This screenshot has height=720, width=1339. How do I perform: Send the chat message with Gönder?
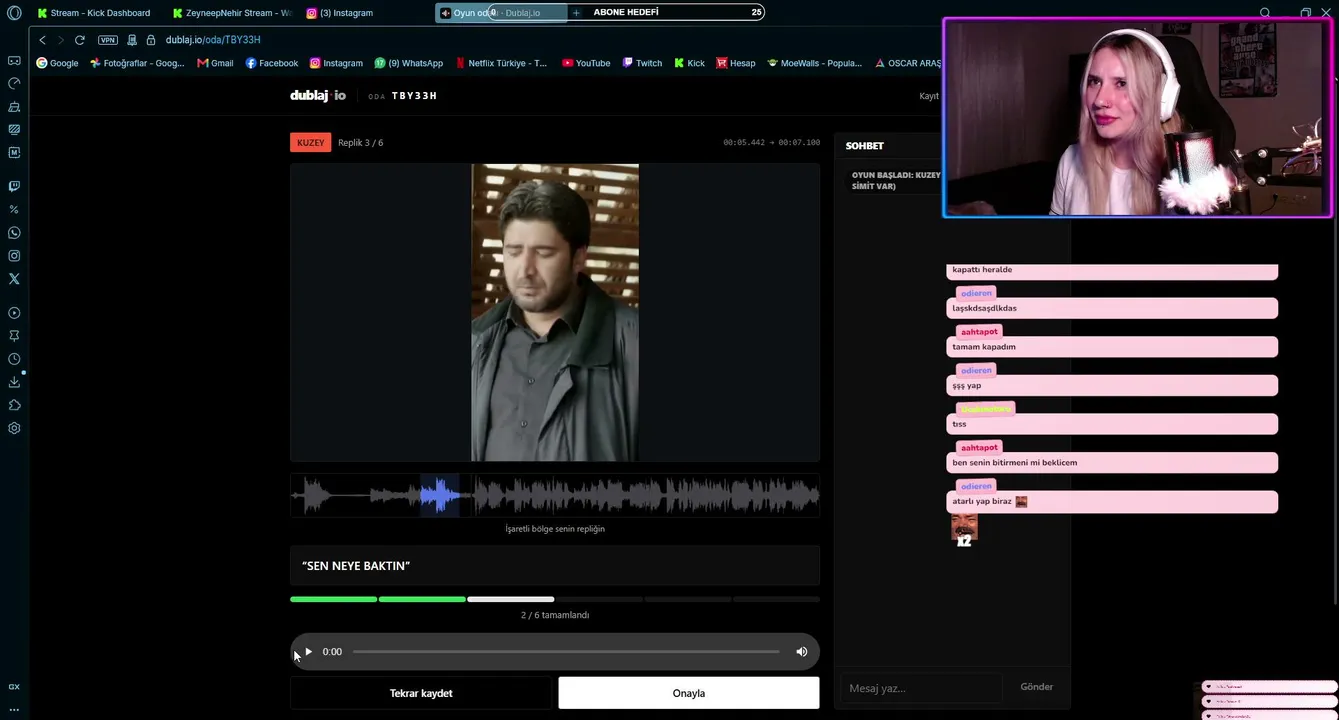point(1036,687)
